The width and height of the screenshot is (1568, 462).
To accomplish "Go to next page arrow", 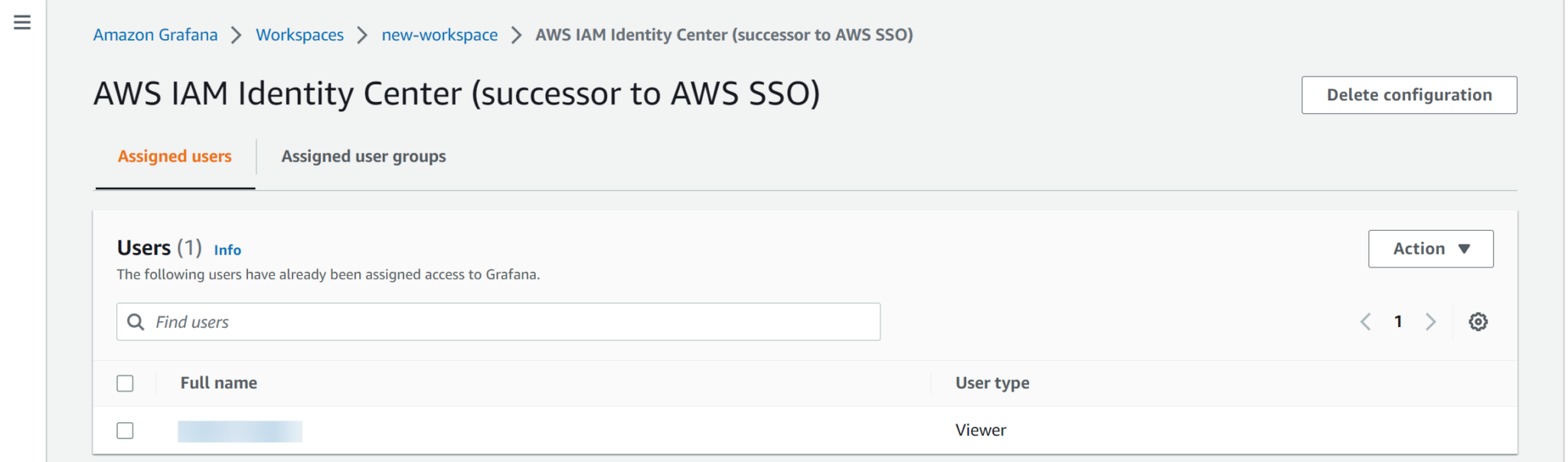I will click(1430, 322).
